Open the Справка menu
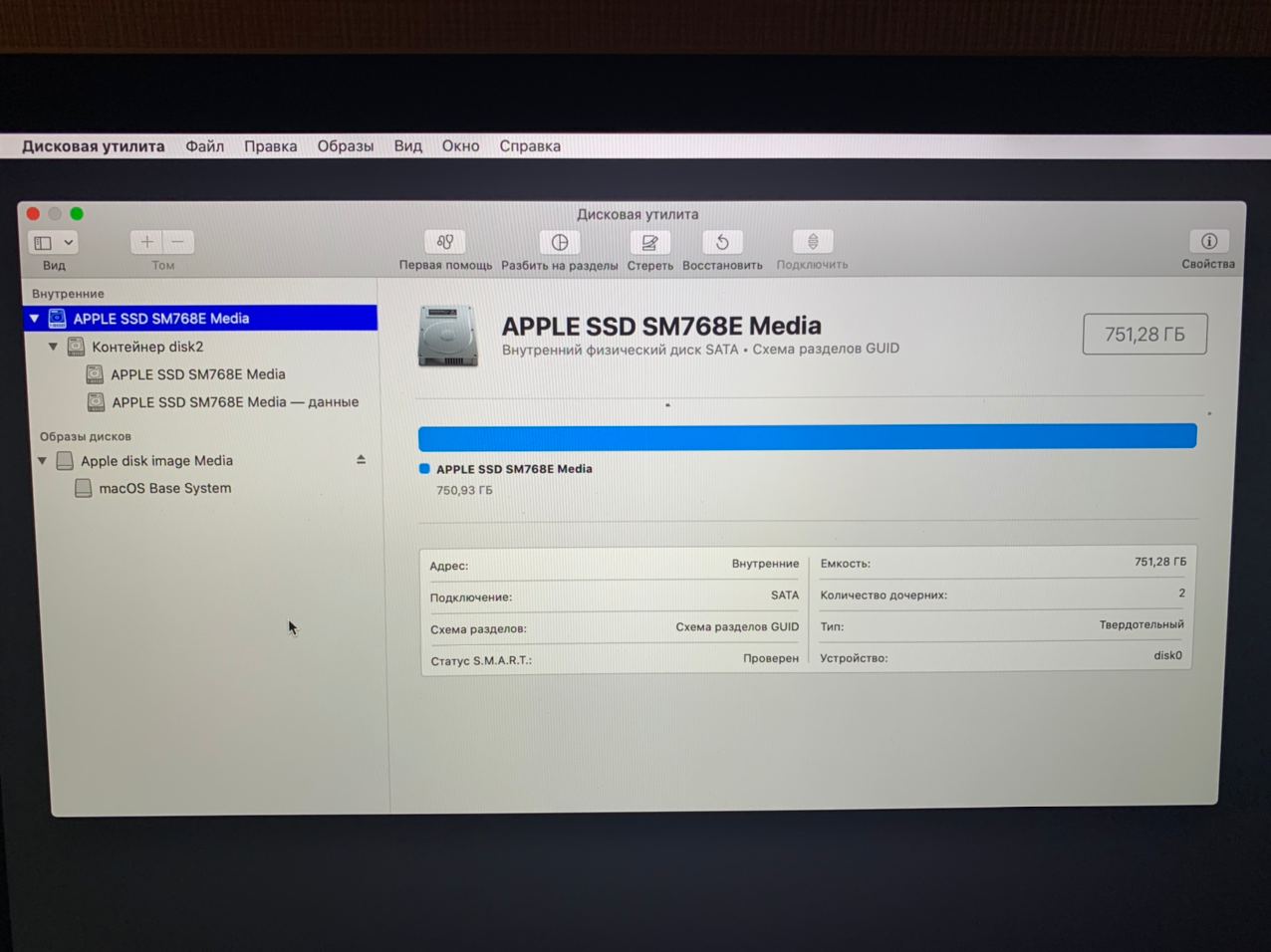 (530, 146)
